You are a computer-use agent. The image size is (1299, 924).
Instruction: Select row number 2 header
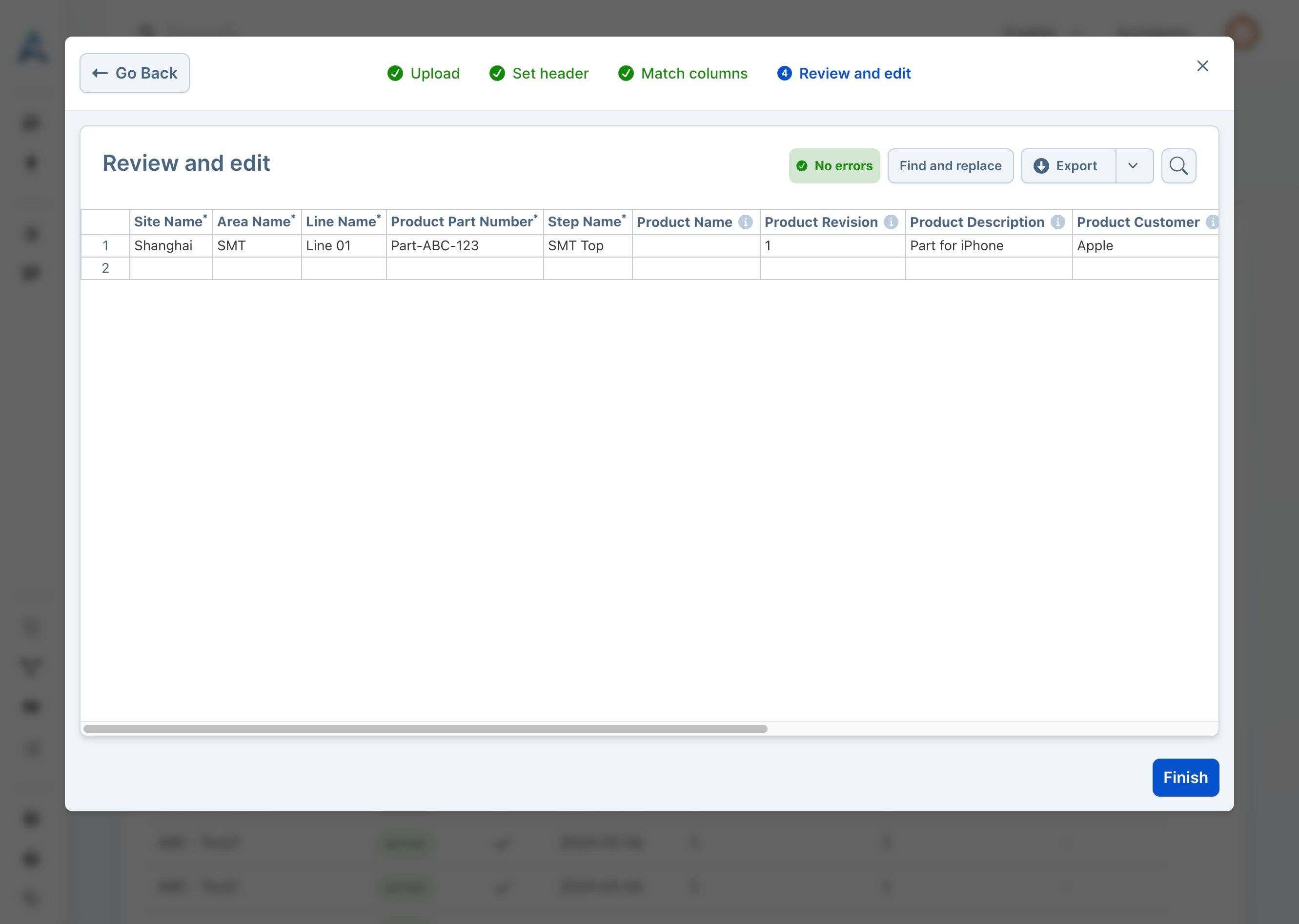click(x=105, y=268)
